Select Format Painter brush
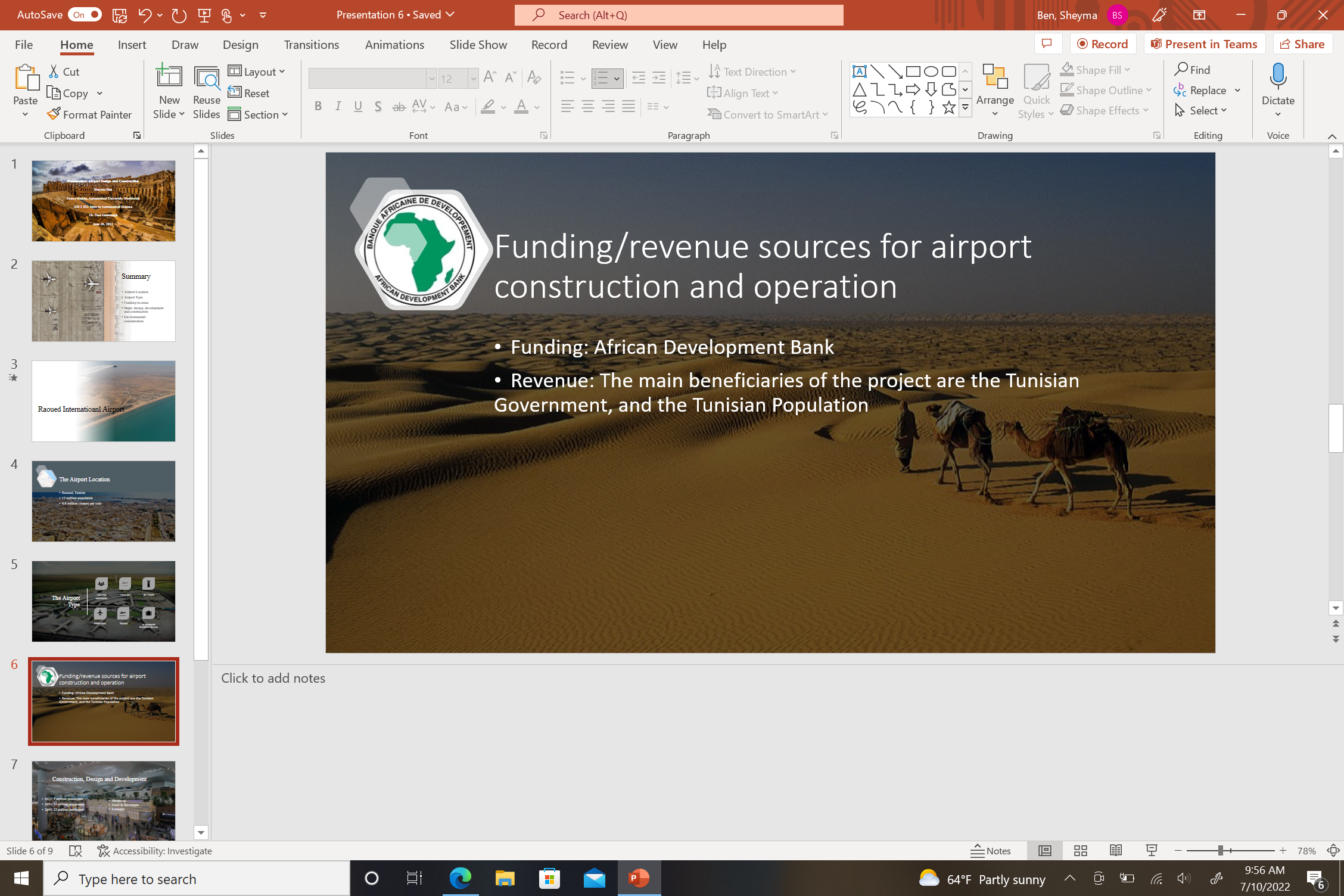Viewport: 1344px width, 896px height. click(x=89, y=114)
